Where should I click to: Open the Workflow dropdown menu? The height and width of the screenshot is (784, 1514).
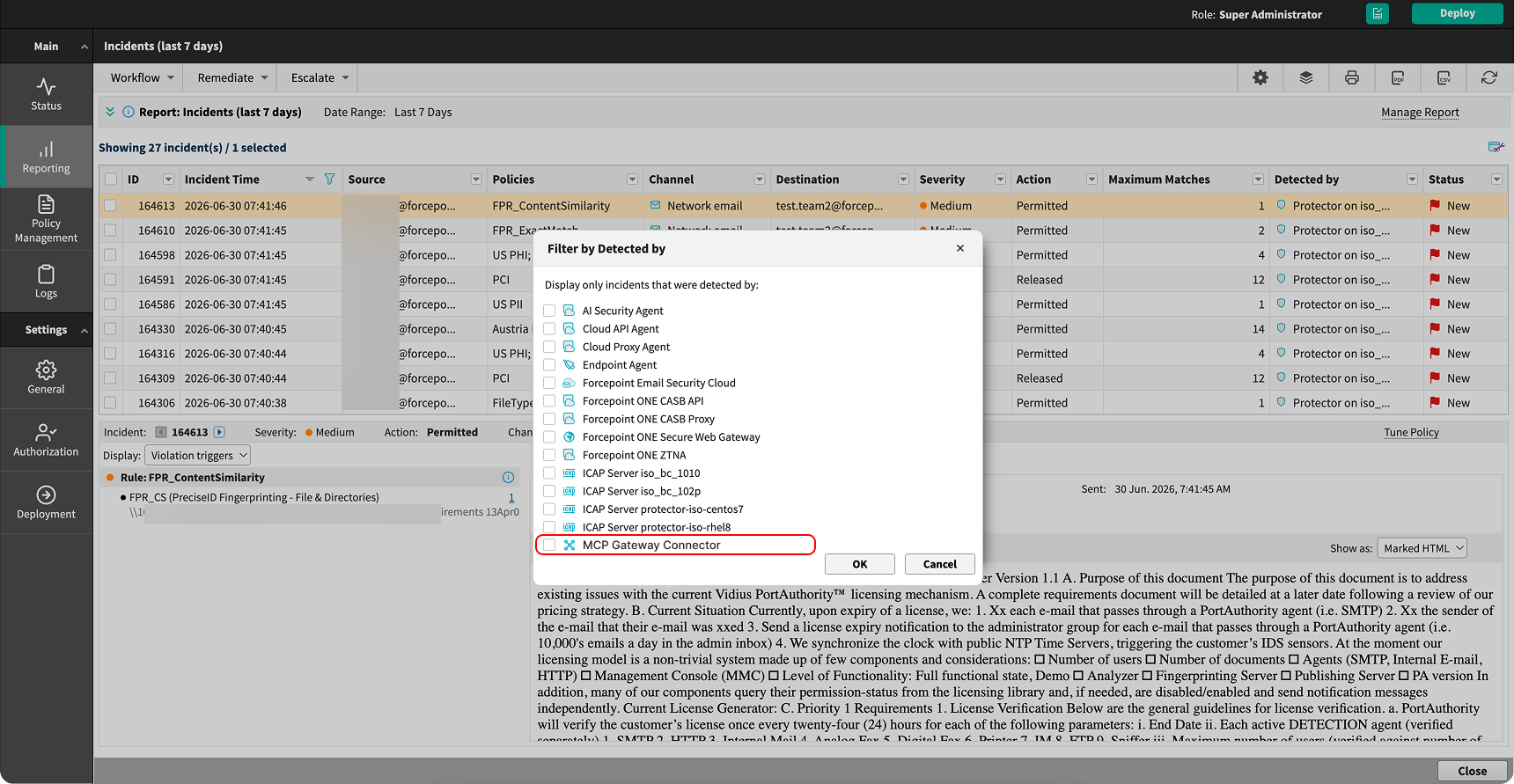pos(142,77)
